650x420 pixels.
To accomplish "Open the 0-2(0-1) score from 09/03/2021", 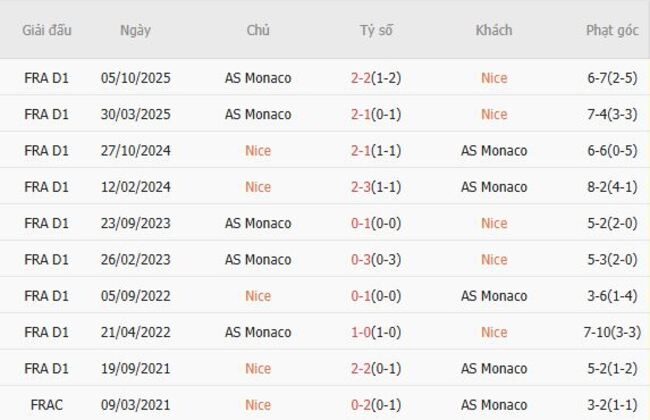I will coord(376,405).
